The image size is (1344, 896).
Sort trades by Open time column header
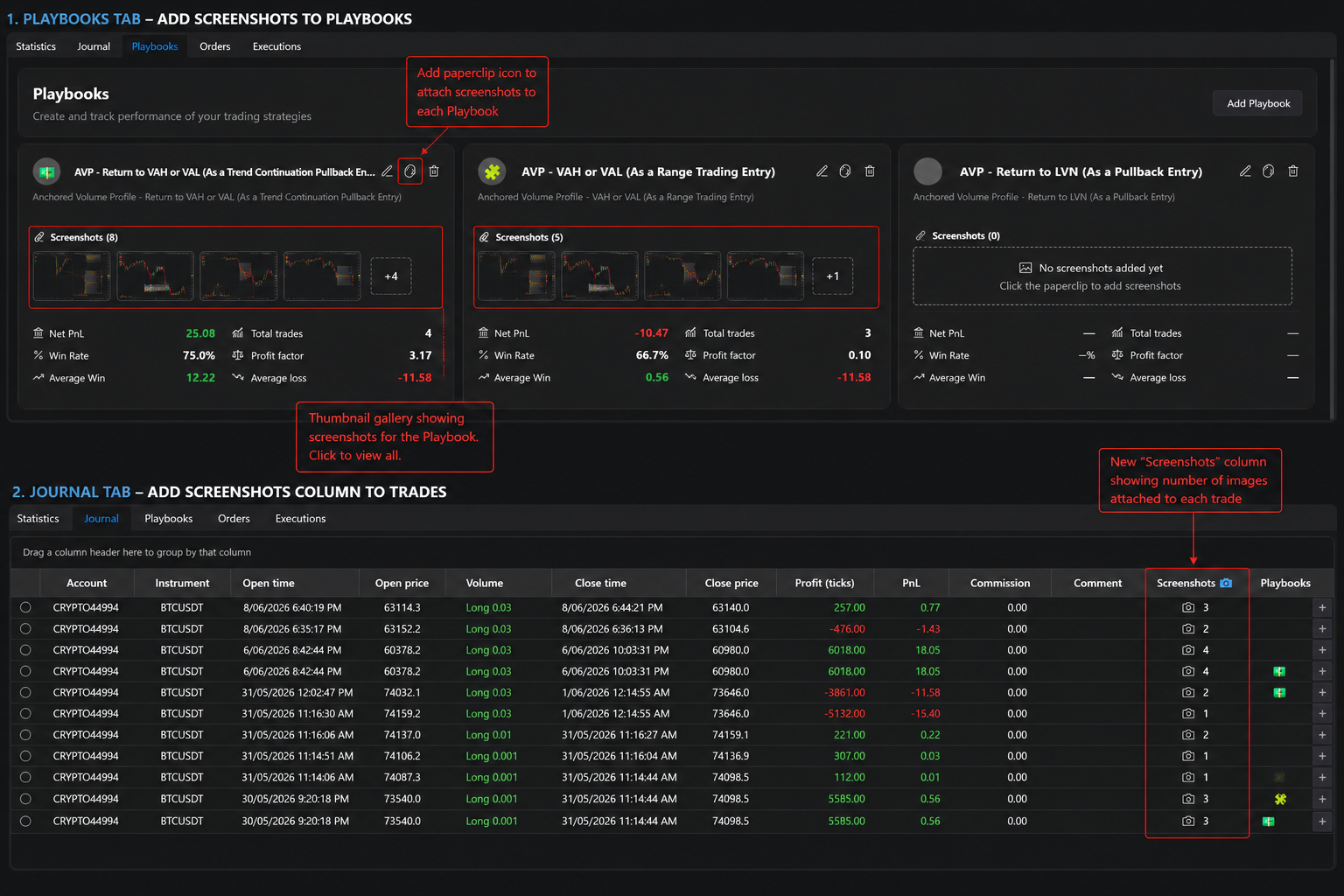pos(269,583)
